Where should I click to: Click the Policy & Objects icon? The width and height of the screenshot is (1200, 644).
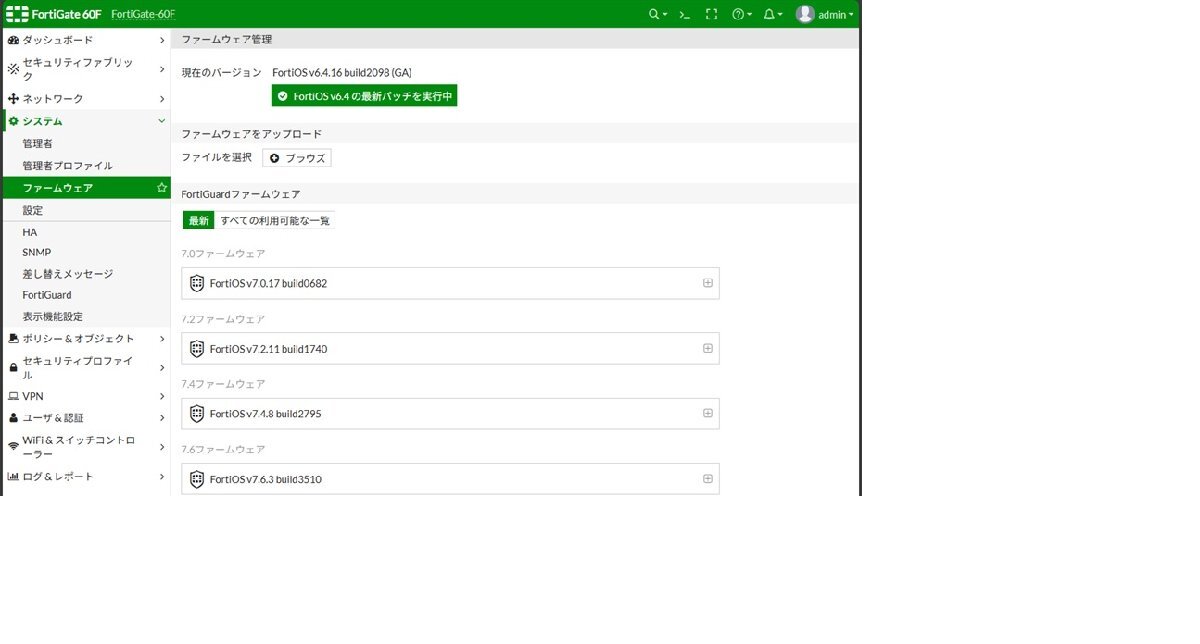13,339
